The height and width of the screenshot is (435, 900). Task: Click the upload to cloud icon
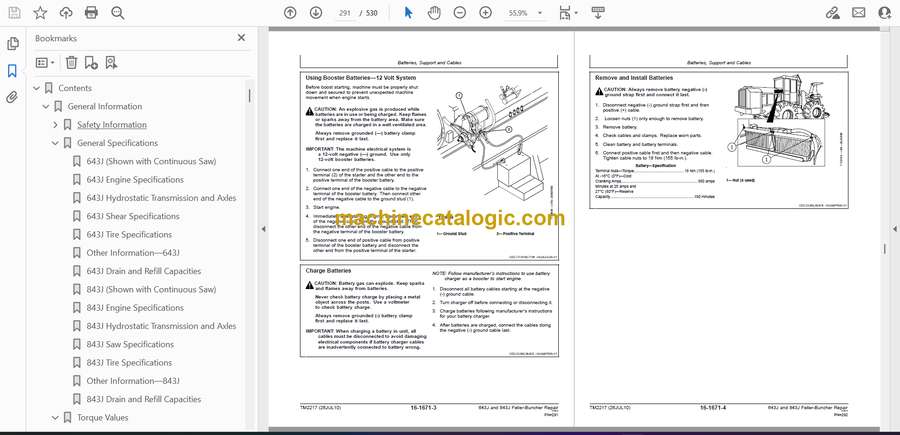point(66,13)
